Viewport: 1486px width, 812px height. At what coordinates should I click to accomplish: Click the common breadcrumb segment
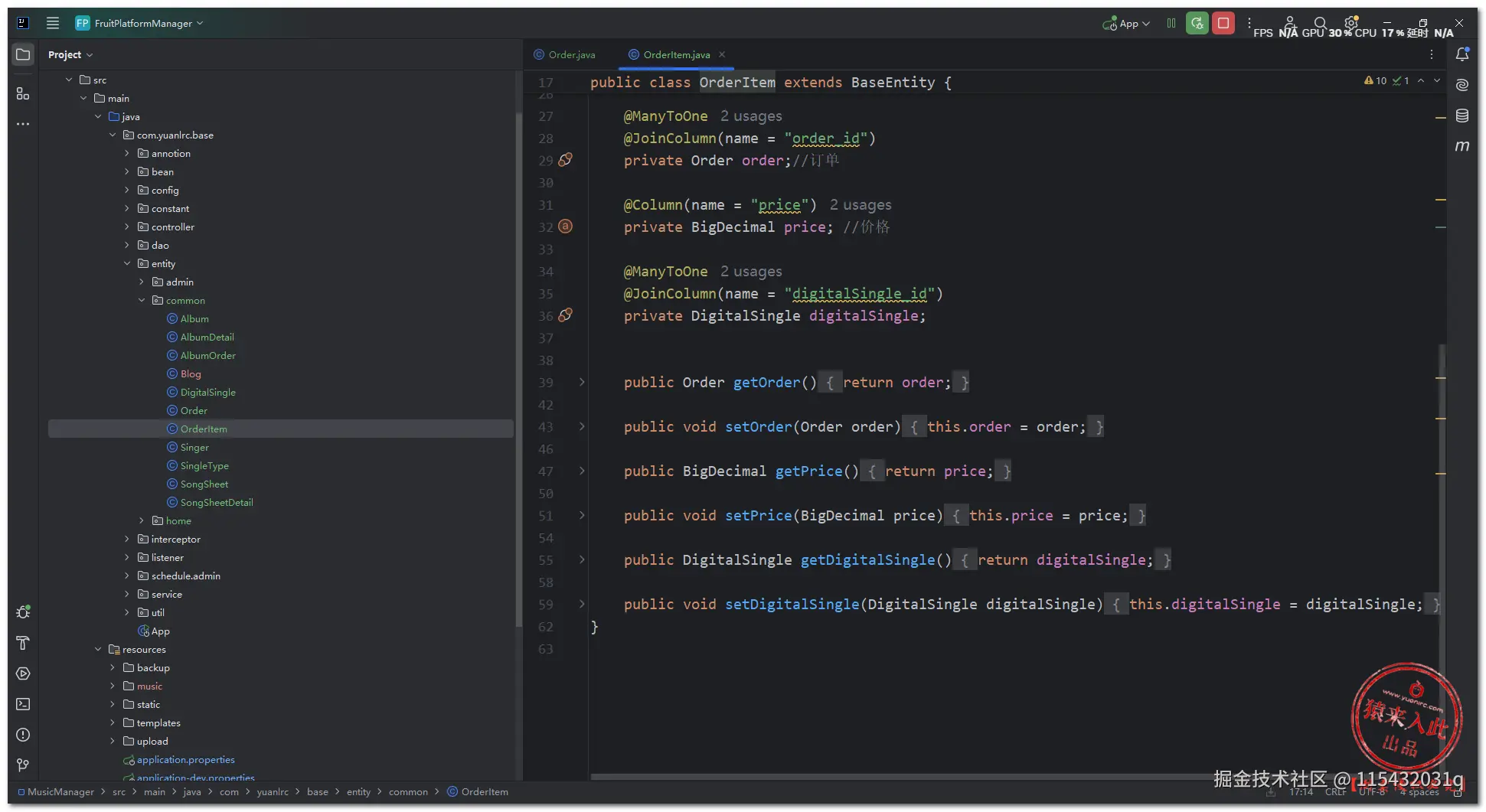pos(408,791)
